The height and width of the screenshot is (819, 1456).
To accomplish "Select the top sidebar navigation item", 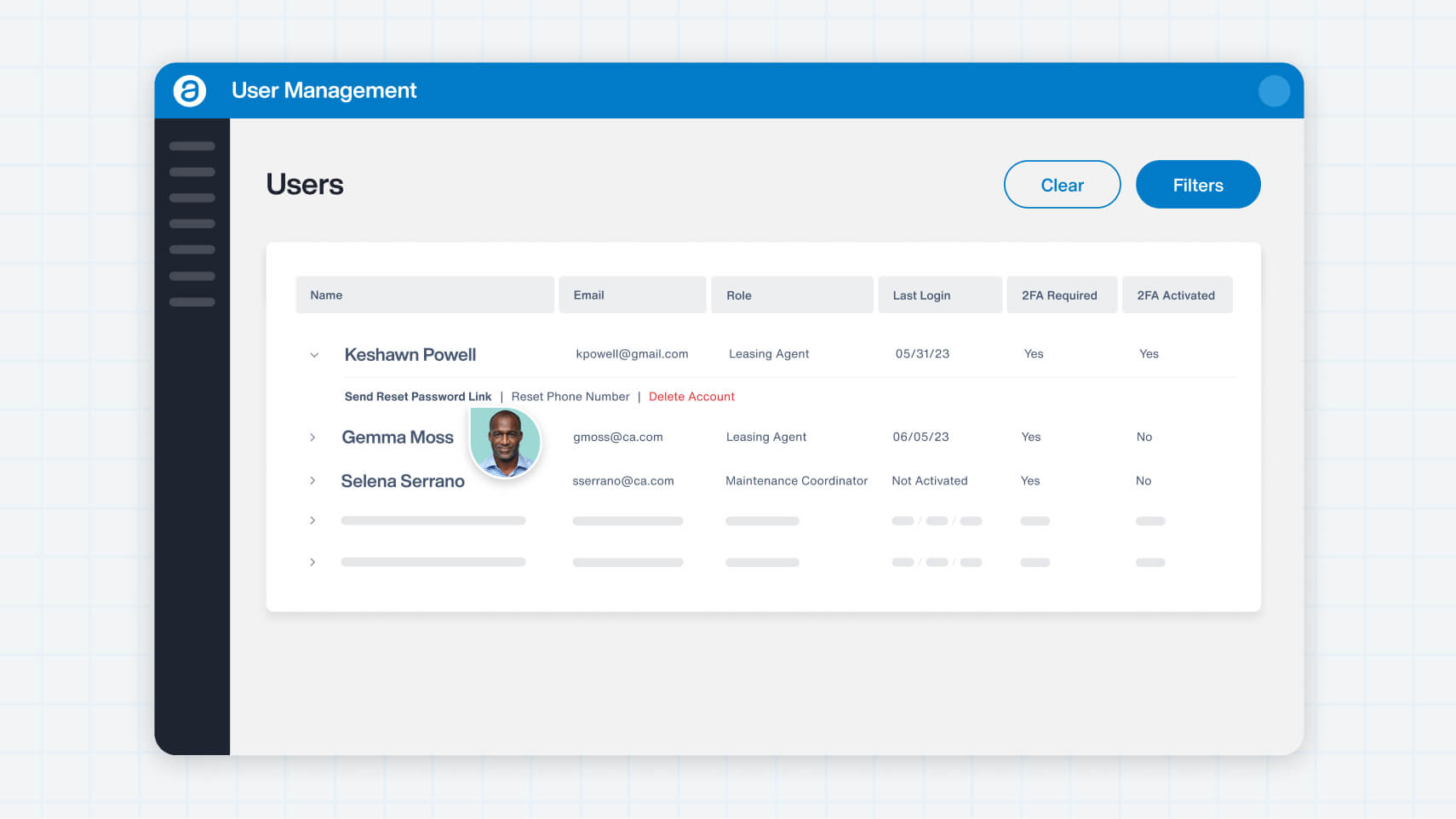I will tap(192, 146).
